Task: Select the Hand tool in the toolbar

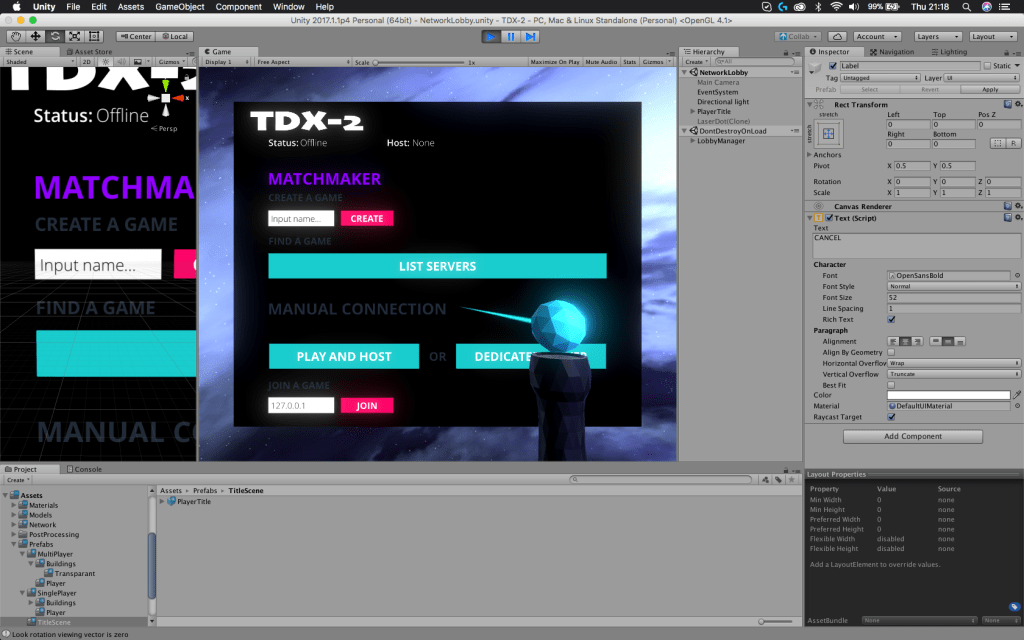Action: pos(15,36)
